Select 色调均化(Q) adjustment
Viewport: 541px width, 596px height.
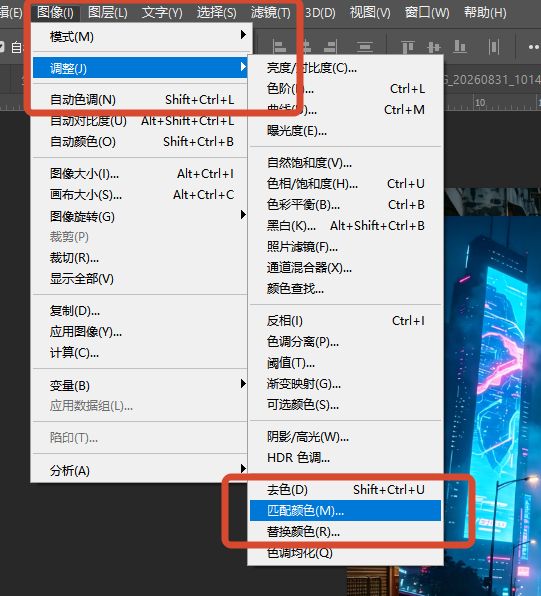346,553
